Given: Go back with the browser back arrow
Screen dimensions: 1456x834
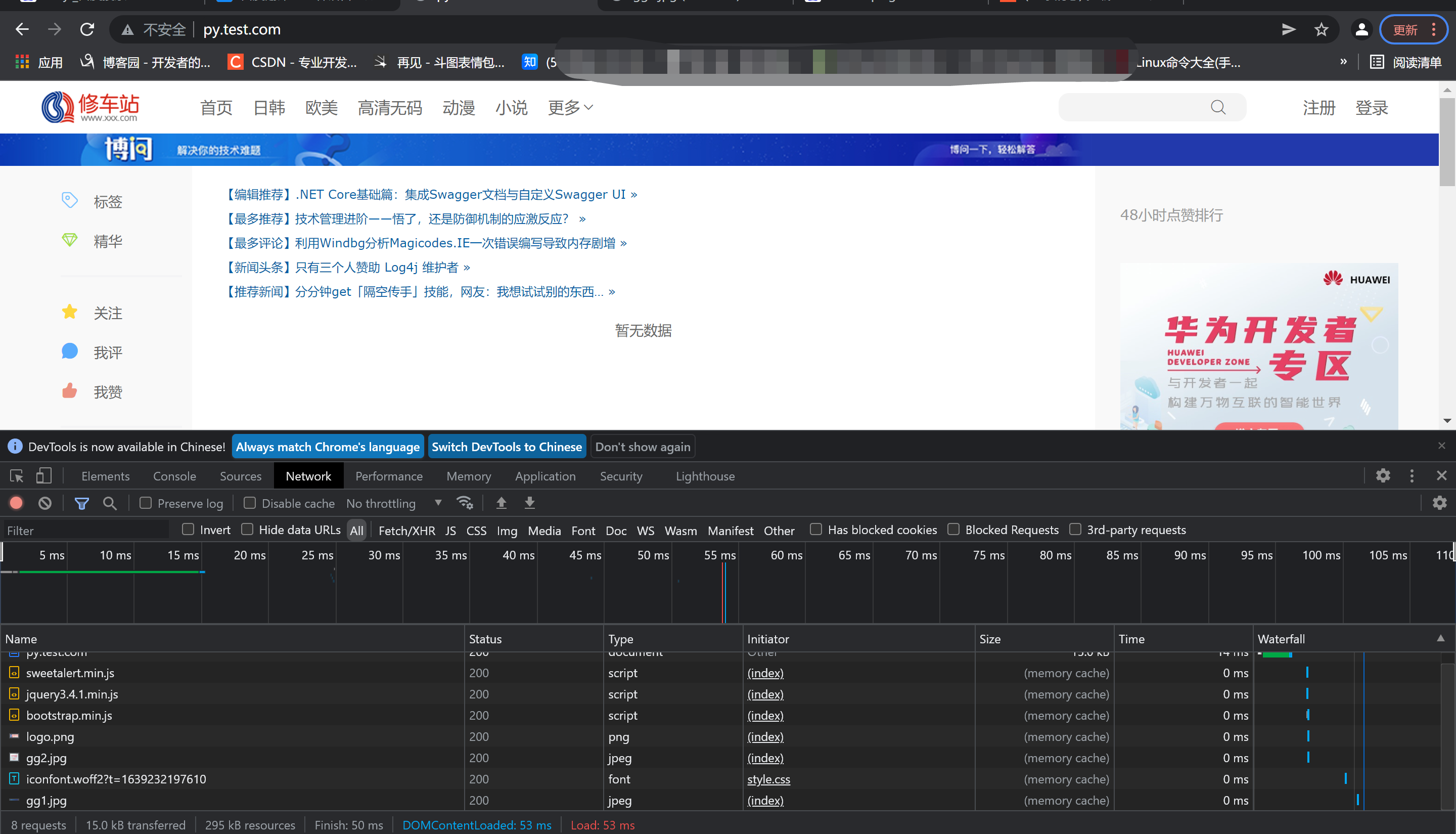Looking at the screenshot, I should pos(22,29).
